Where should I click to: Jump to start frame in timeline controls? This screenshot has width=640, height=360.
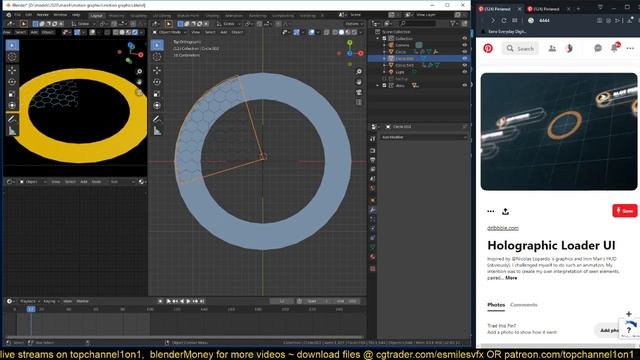pos(169,301)
